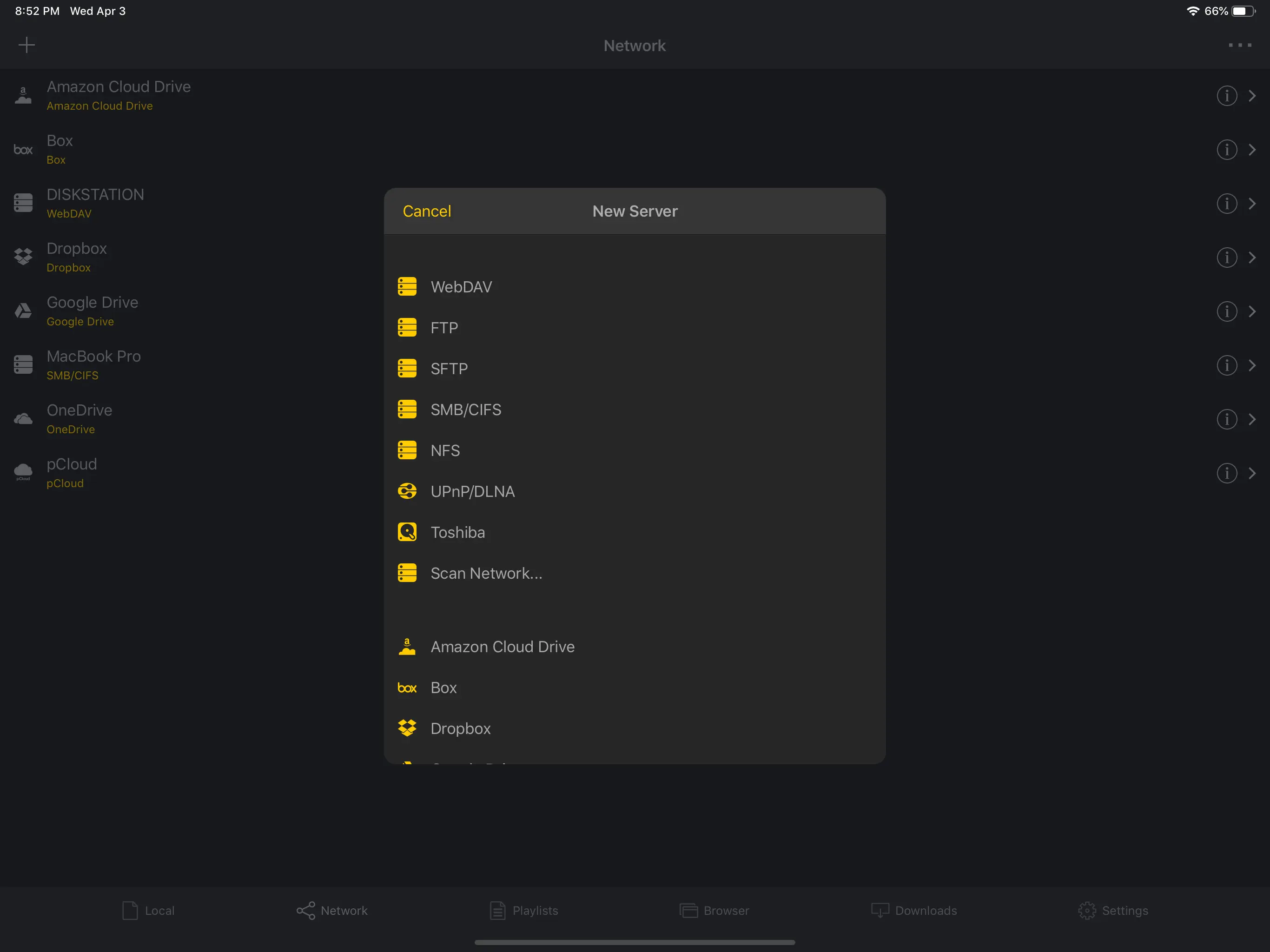
Task: Show info for DISKSTATION server
Action: coord(1226,203)
